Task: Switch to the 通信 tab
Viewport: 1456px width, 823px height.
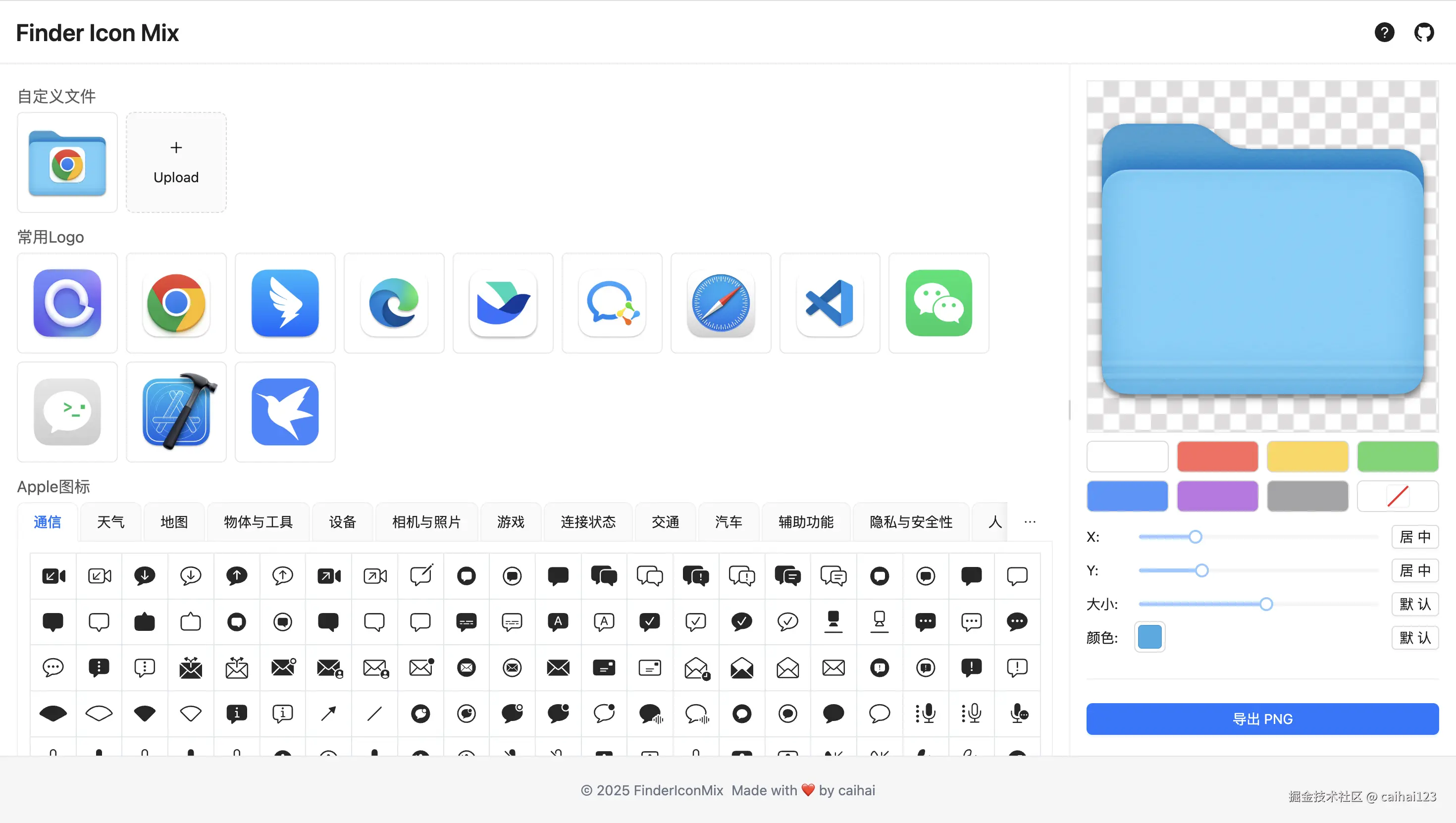Action: click(48, 522)
